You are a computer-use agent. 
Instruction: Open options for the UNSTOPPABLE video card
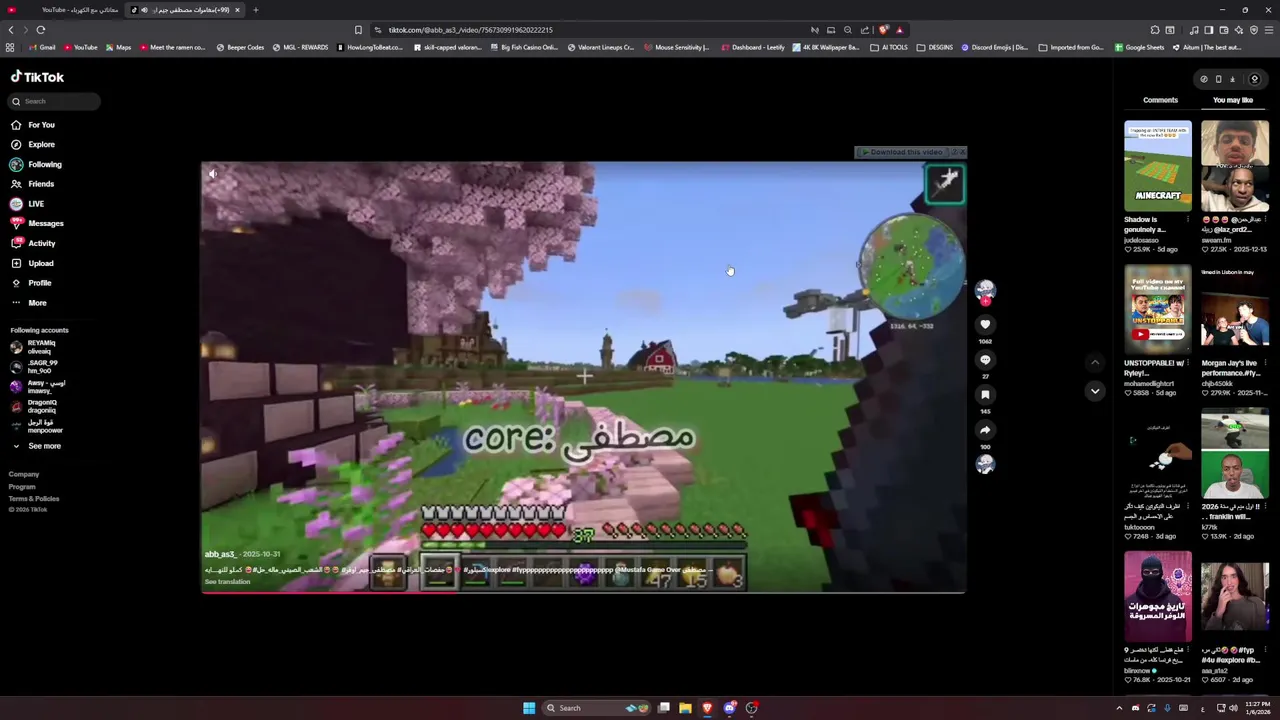pos(1187,362)
